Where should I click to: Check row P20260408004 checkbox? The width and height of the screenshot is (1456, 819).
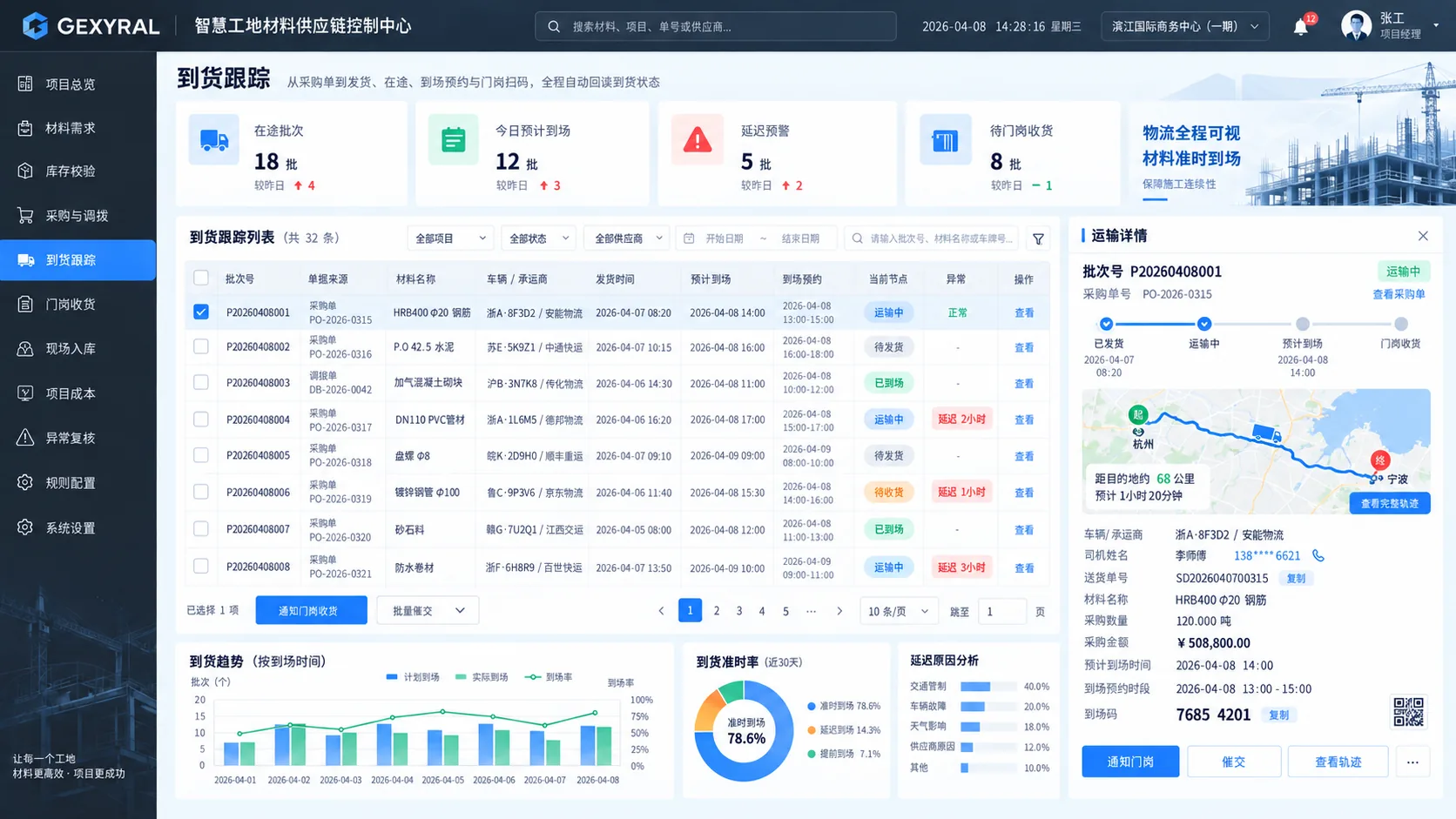click(x=201, y=420)
